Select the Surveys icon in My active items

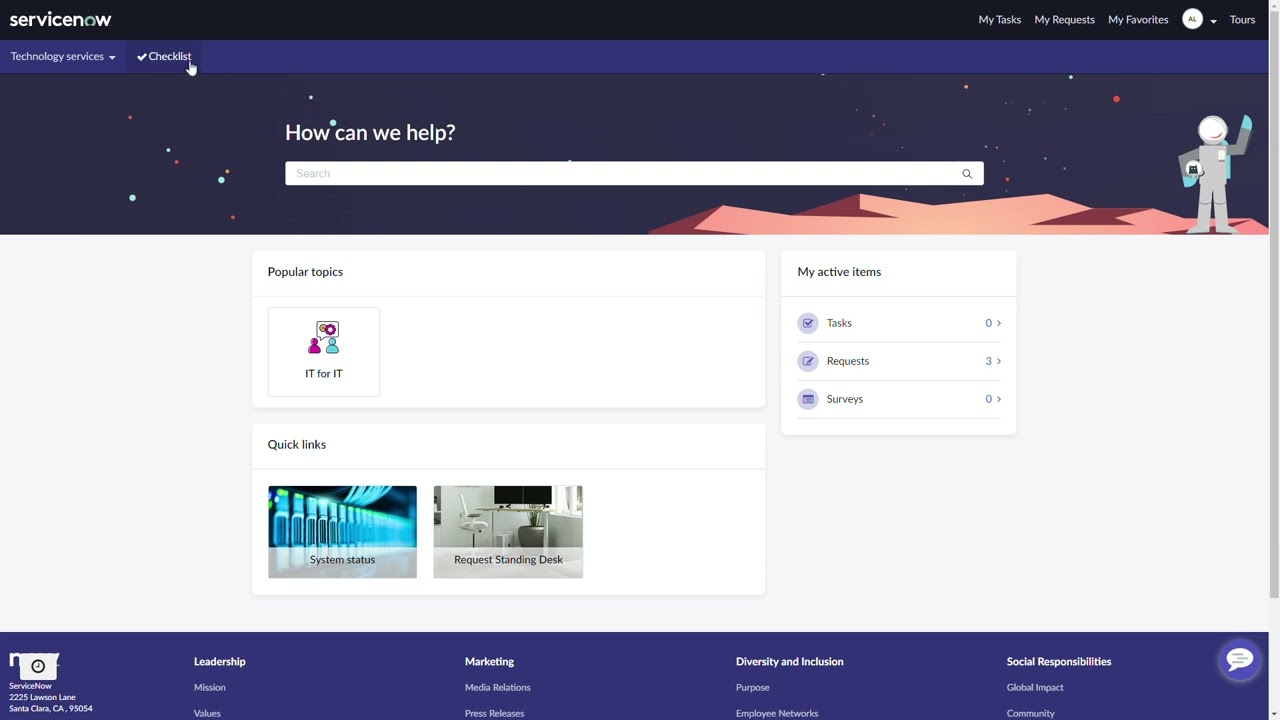click(808, 398)
